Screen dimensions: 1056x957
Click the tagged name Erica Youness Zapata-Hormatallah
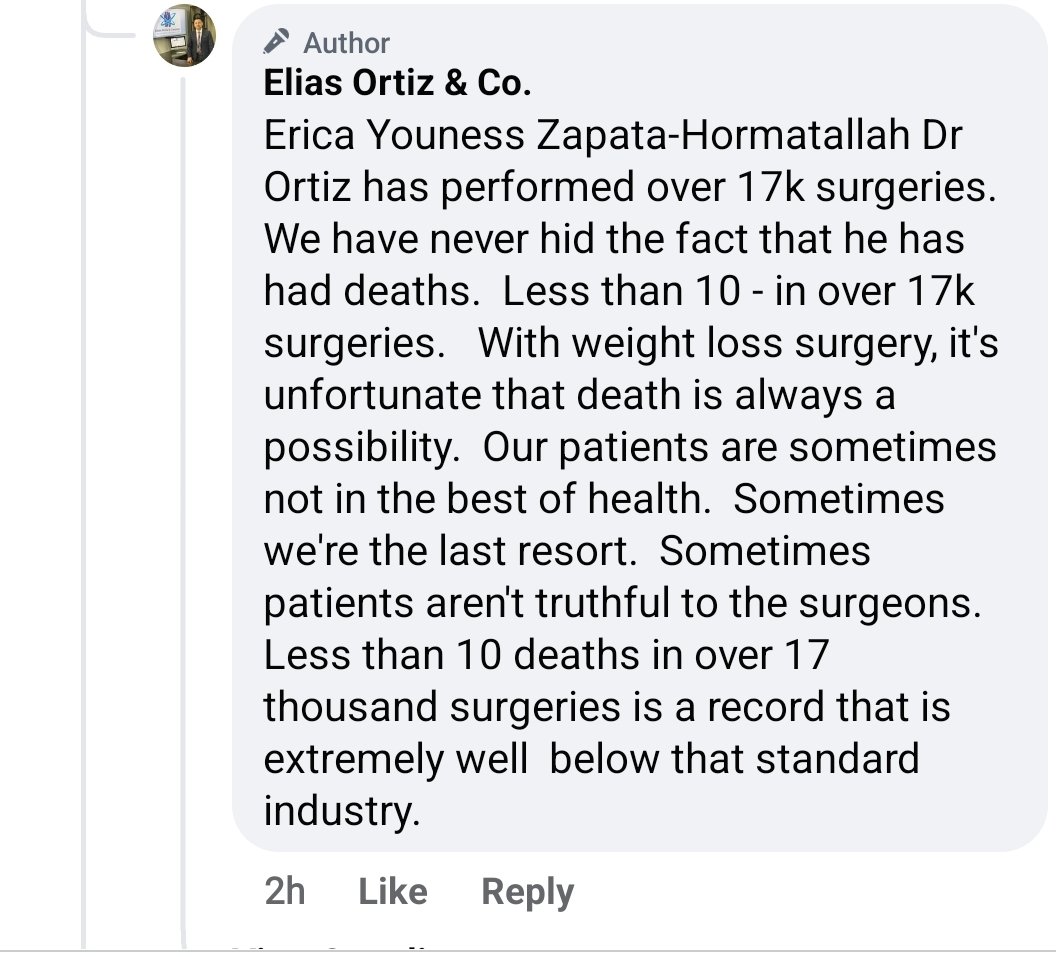pos(587,135)
